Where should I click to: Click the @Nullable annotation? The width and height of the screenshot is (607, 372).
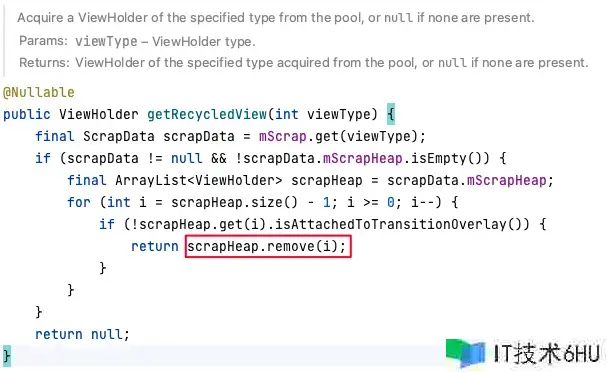(x=39, y=93)
